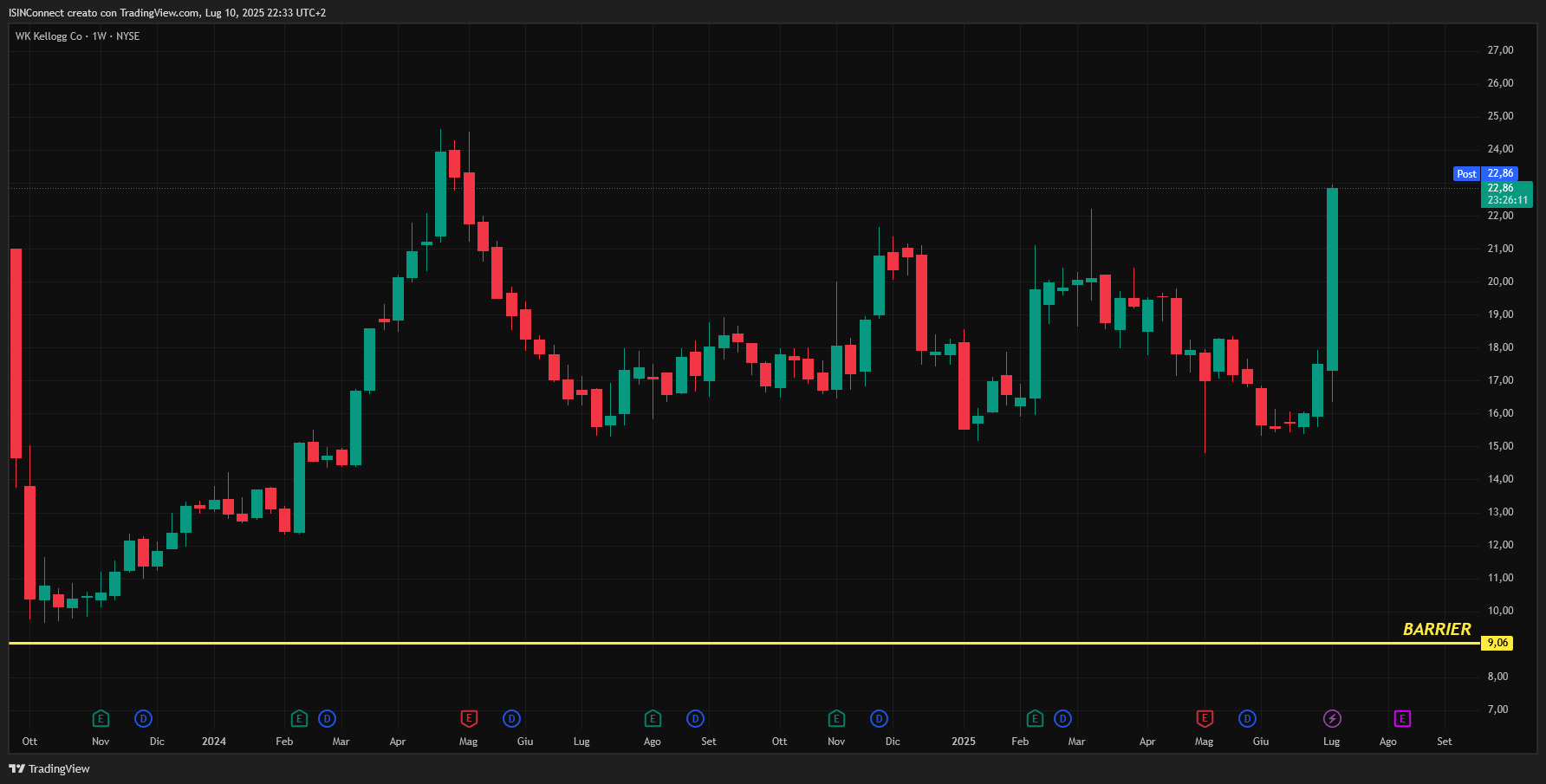Click the latest tall green weekly candle
The width and height of the screenshot is (1546, 784).
pos(1332,279)
